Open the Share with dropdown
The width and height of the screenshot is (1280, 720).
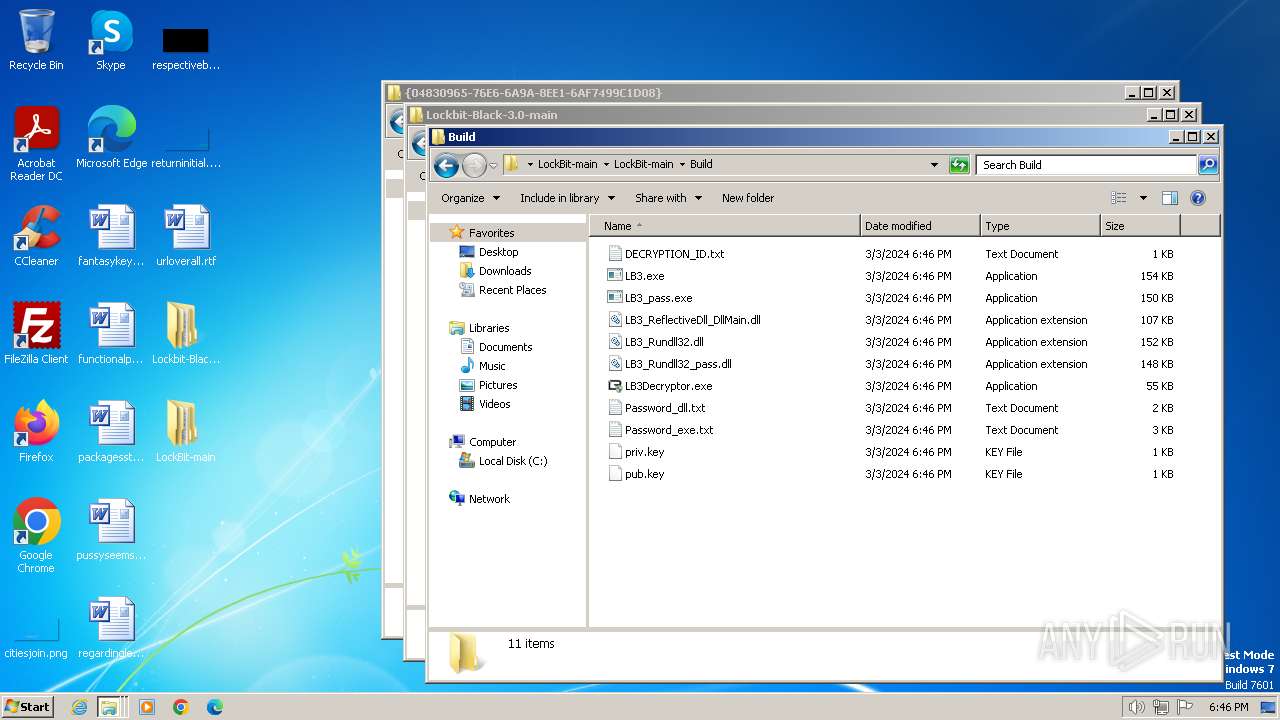(x=668, y=198)
